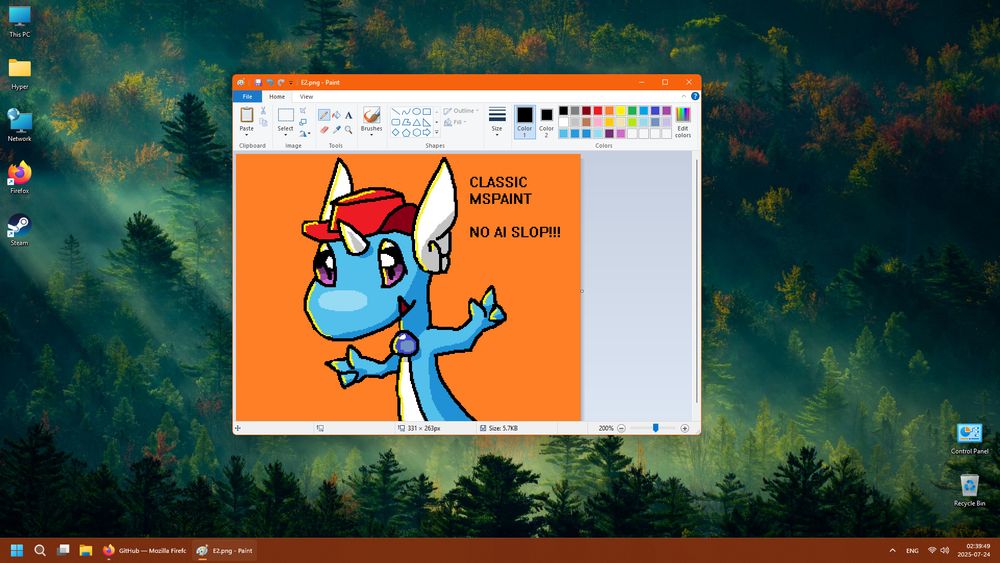Viewport: 1000px width, 563px height.
Task: Select the Pencil tool
Action: point(324,115)
